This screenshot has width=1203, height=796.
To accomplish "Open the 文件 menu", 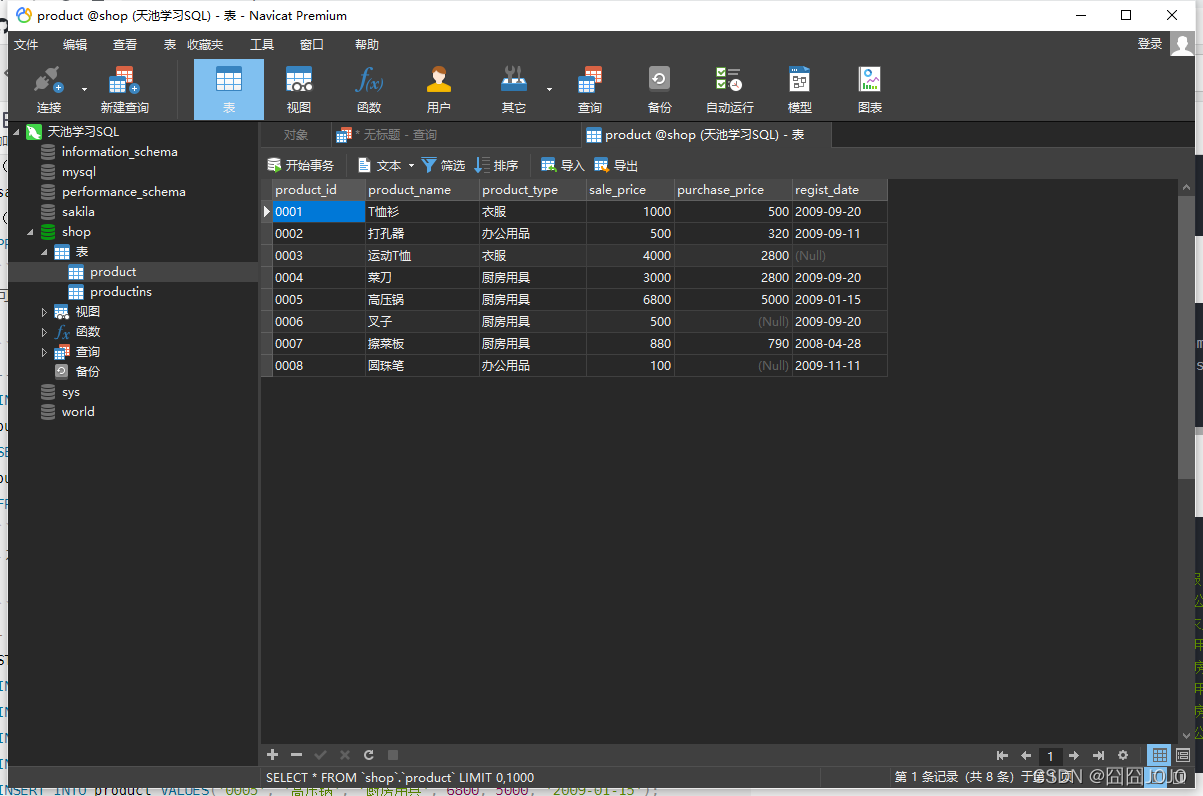I will (x=26, y=45).
